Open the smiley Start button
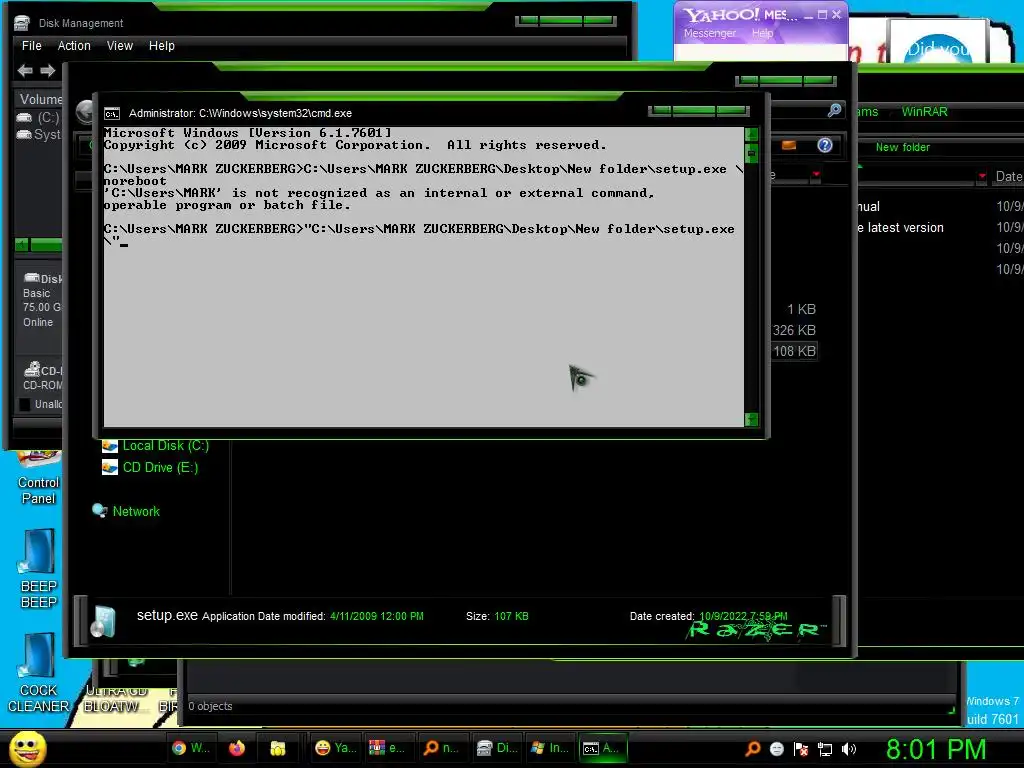This screenshot has width=1024, height=768. (x=27, y=749)
